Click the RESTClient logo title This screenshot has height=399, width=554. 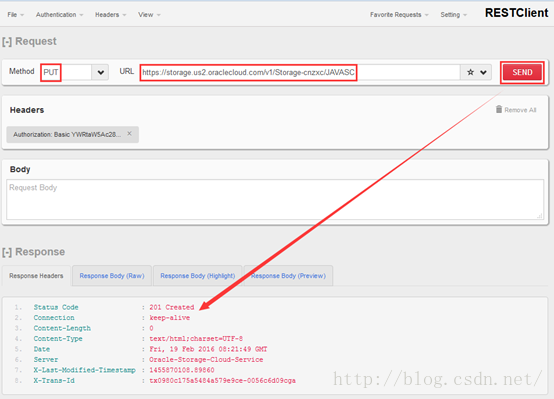point(516,13)
